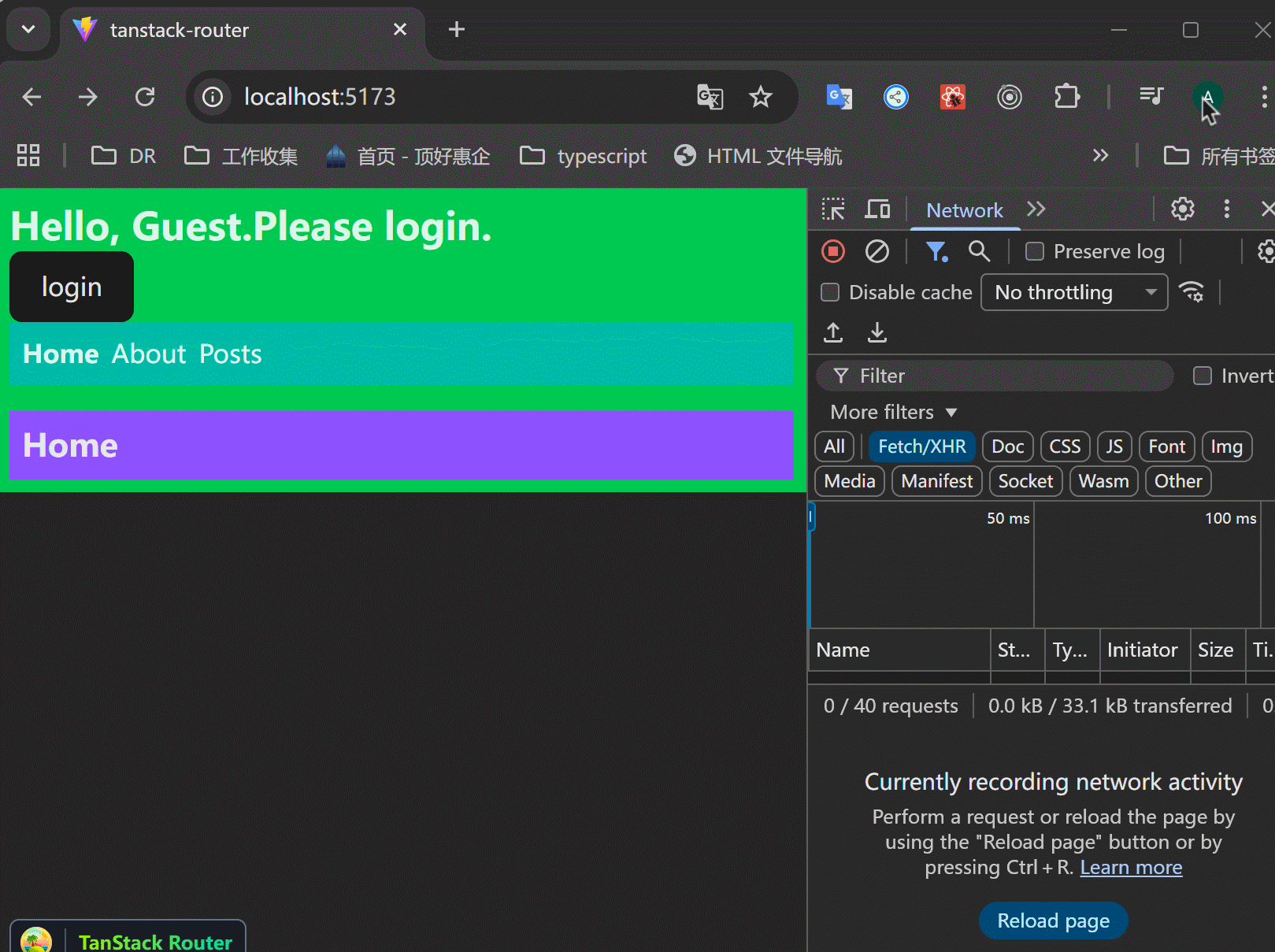Click the stop recording network log icon

833,251
